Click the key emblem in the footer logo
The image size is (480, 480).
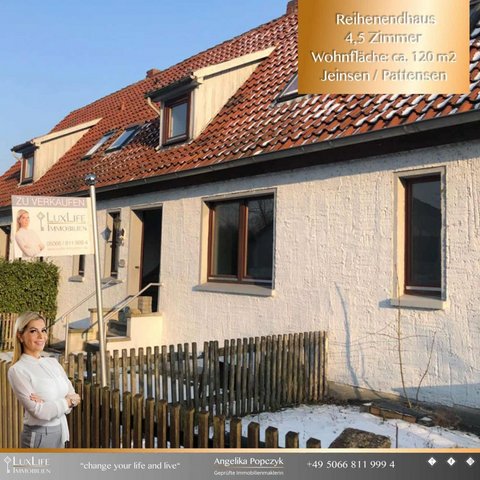7,465
